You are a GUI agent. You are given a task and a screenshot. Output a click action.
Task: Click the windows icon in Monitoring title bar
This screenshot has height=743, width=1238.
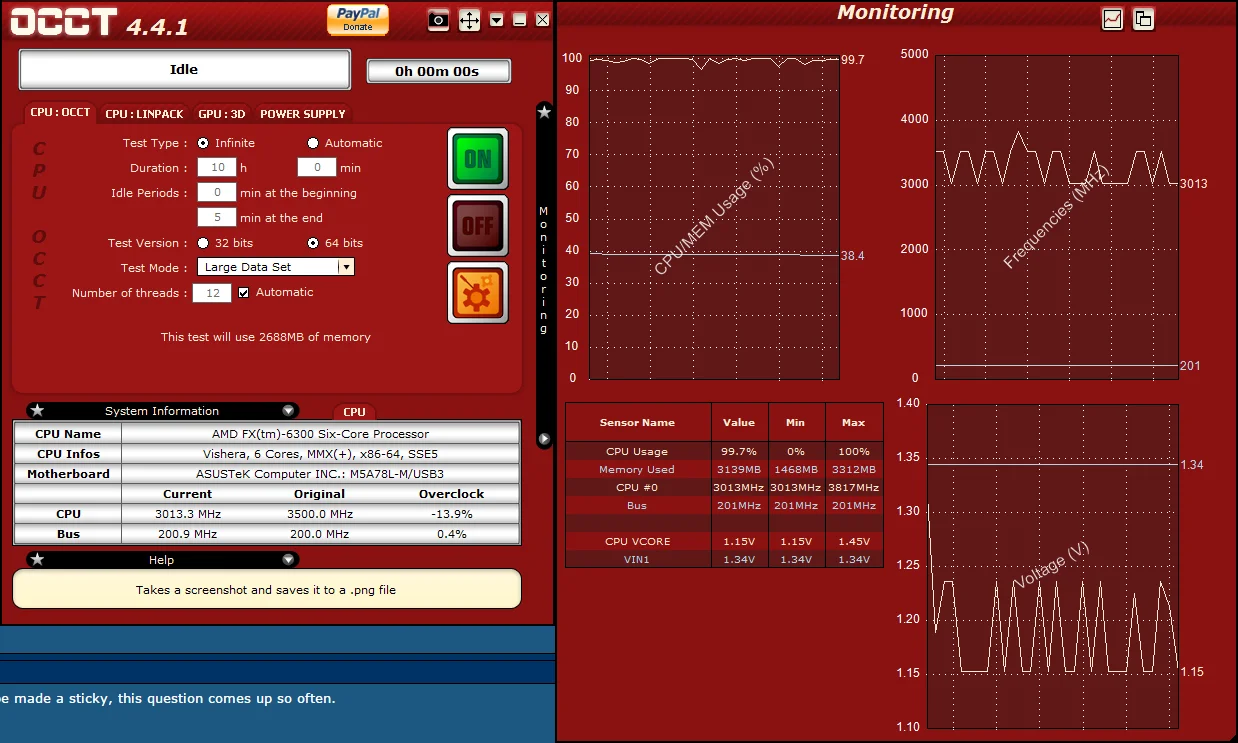click(1143, 19)
